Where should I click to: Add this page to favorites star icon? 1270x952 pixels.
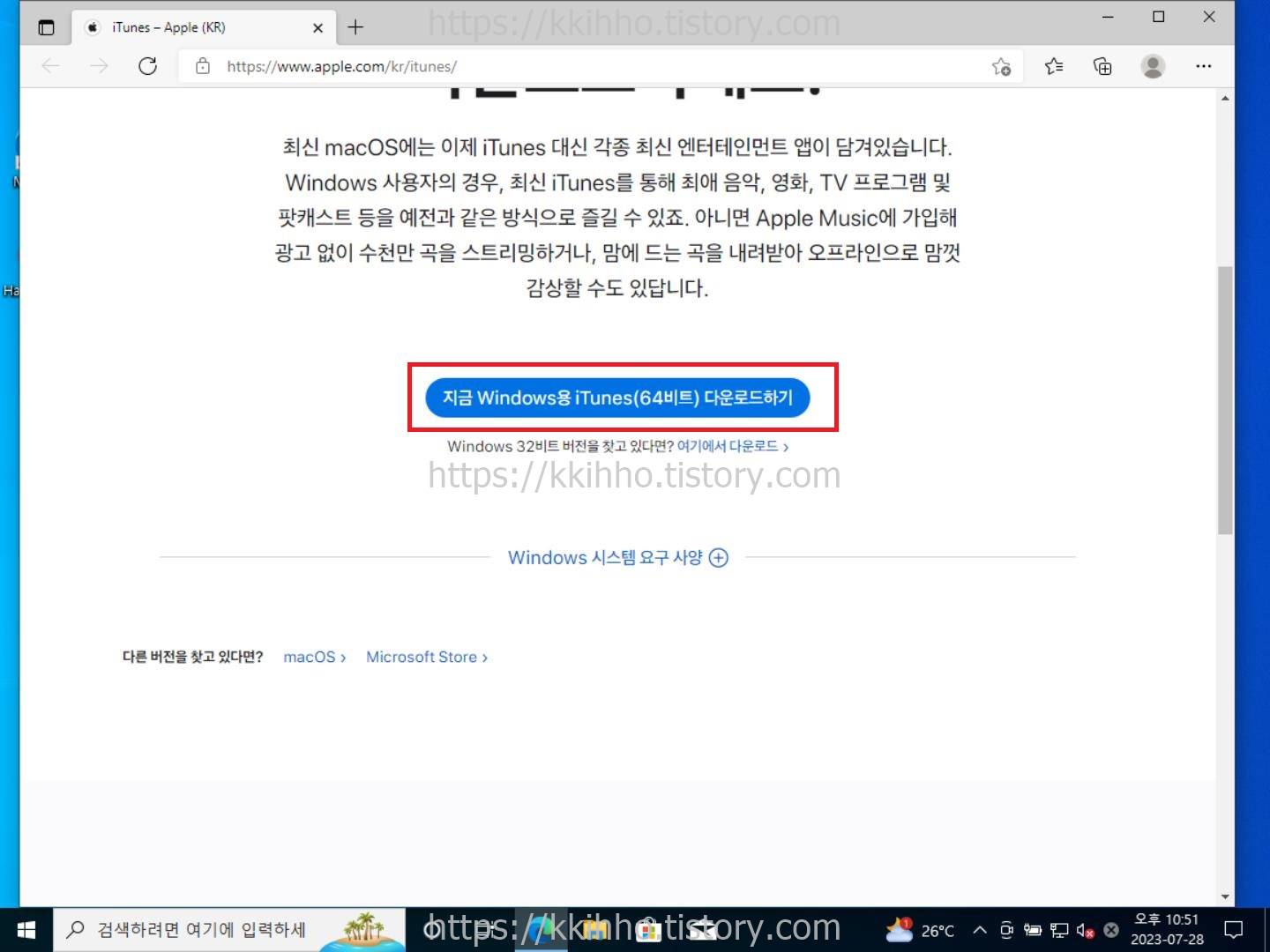pyautogui.click(x=1001, y=66)
